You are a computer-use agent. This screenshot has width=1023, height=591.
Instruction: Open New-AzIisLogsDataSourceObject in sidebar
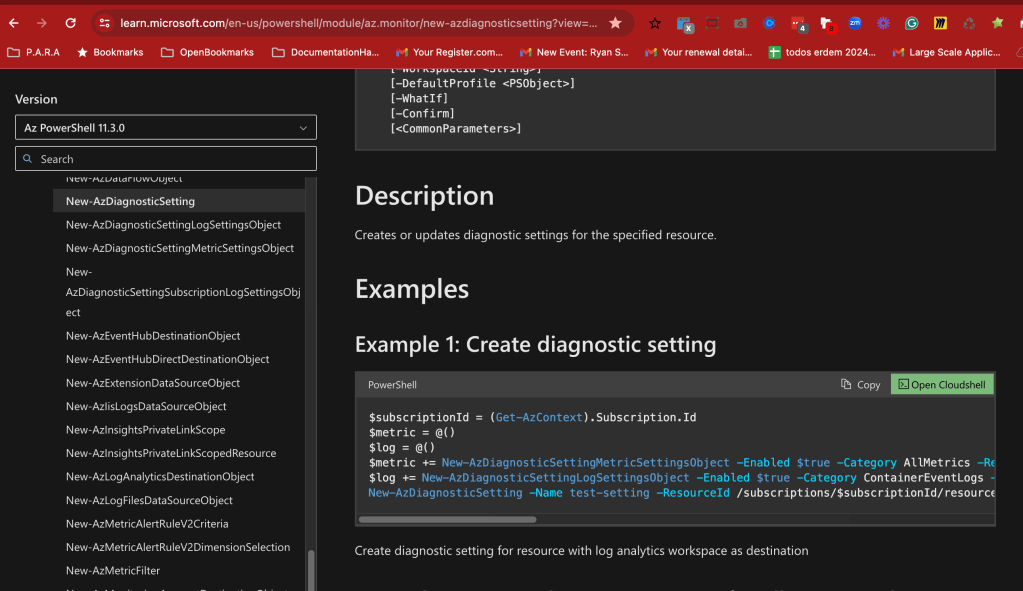tap(145, 406)
